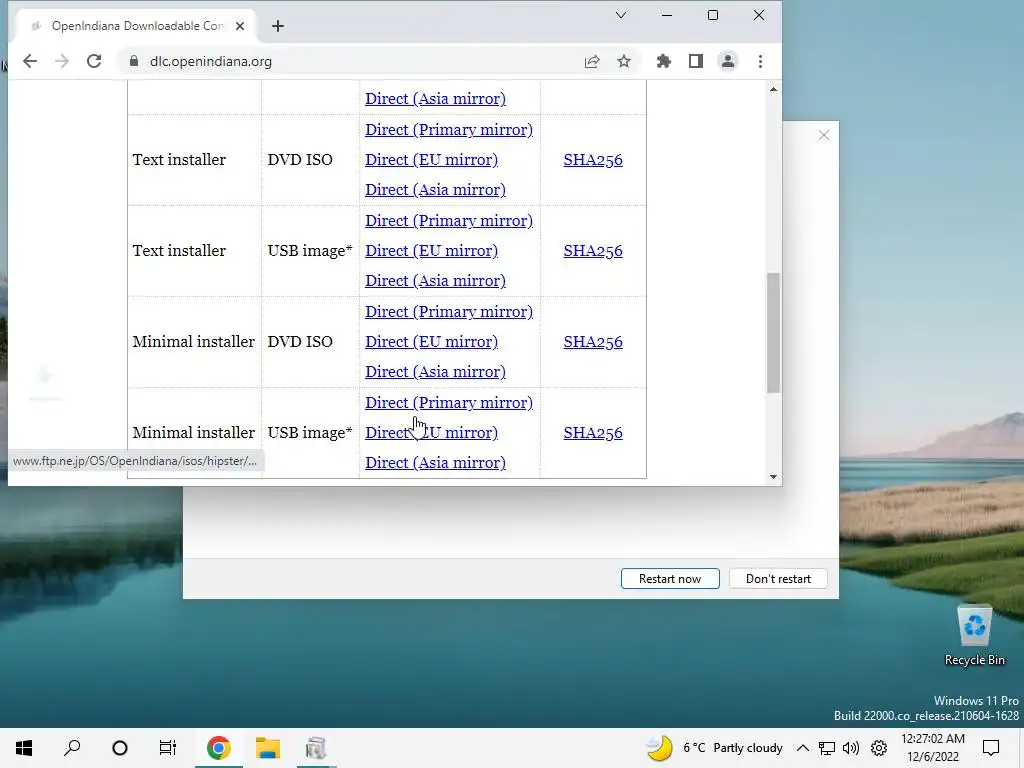Open SHA256 for Minimal installer USB image
Image resolution: width=1024 pixels, height=768 pixels.
593,432
